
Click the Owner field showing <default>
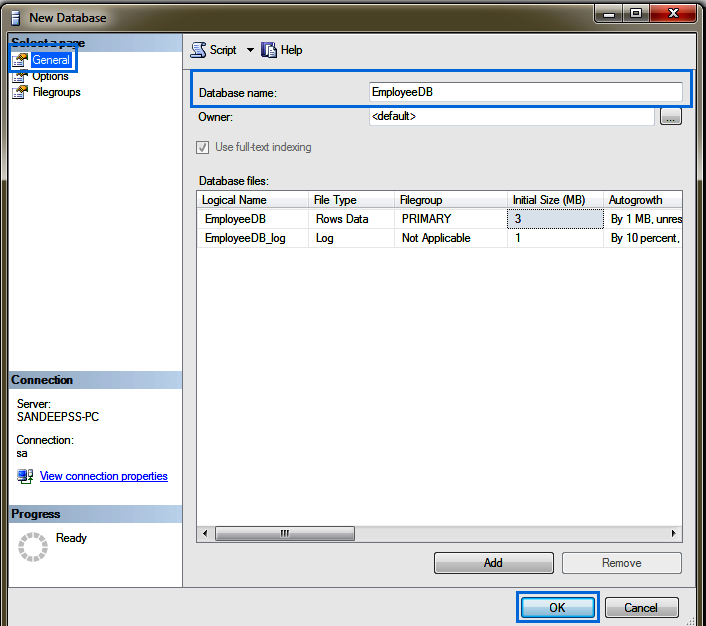click(x=511, y=116)
